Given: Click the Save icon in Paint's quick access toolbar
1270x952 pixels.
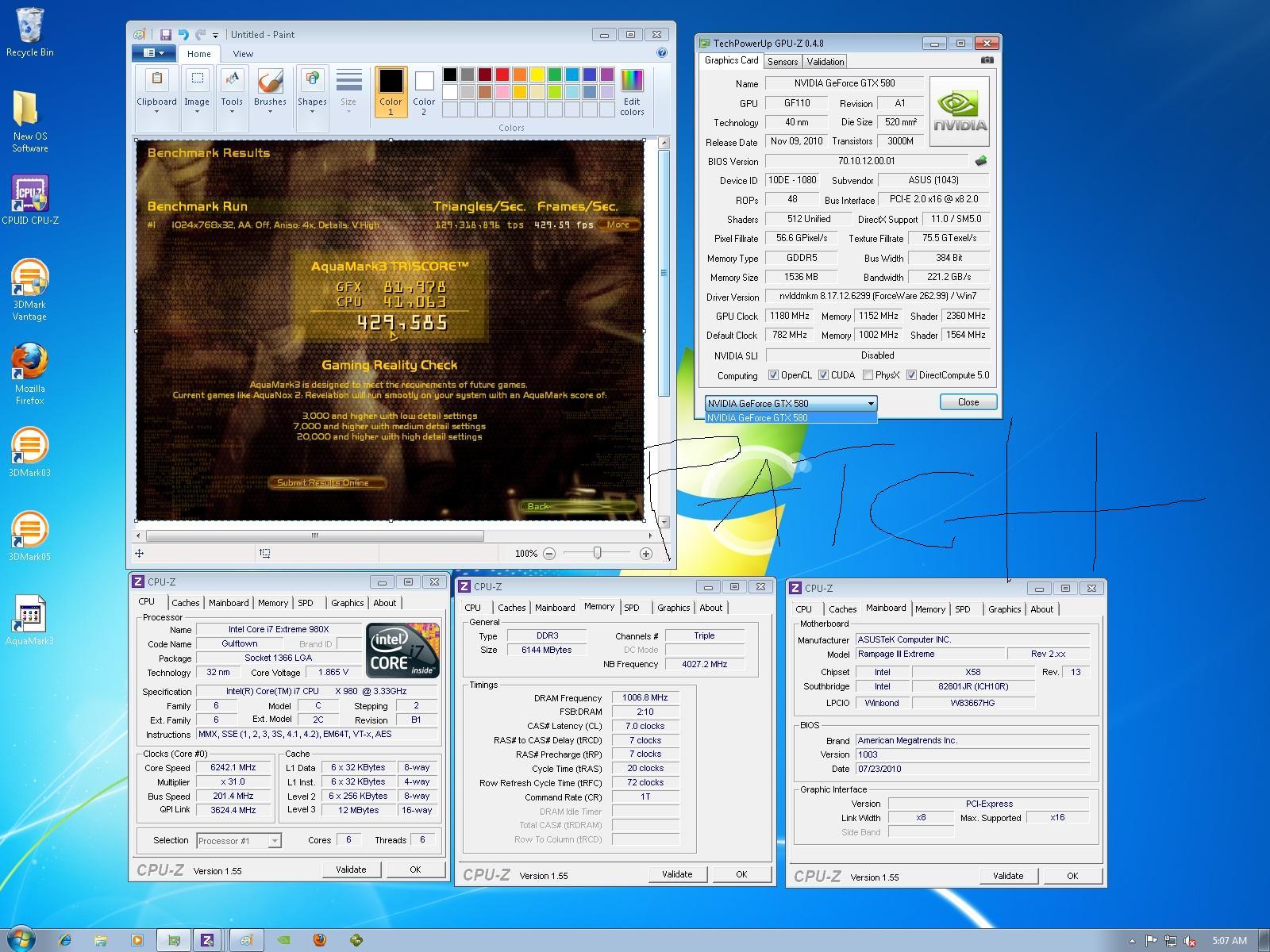Looking at the screenshot, I should 165,35.
